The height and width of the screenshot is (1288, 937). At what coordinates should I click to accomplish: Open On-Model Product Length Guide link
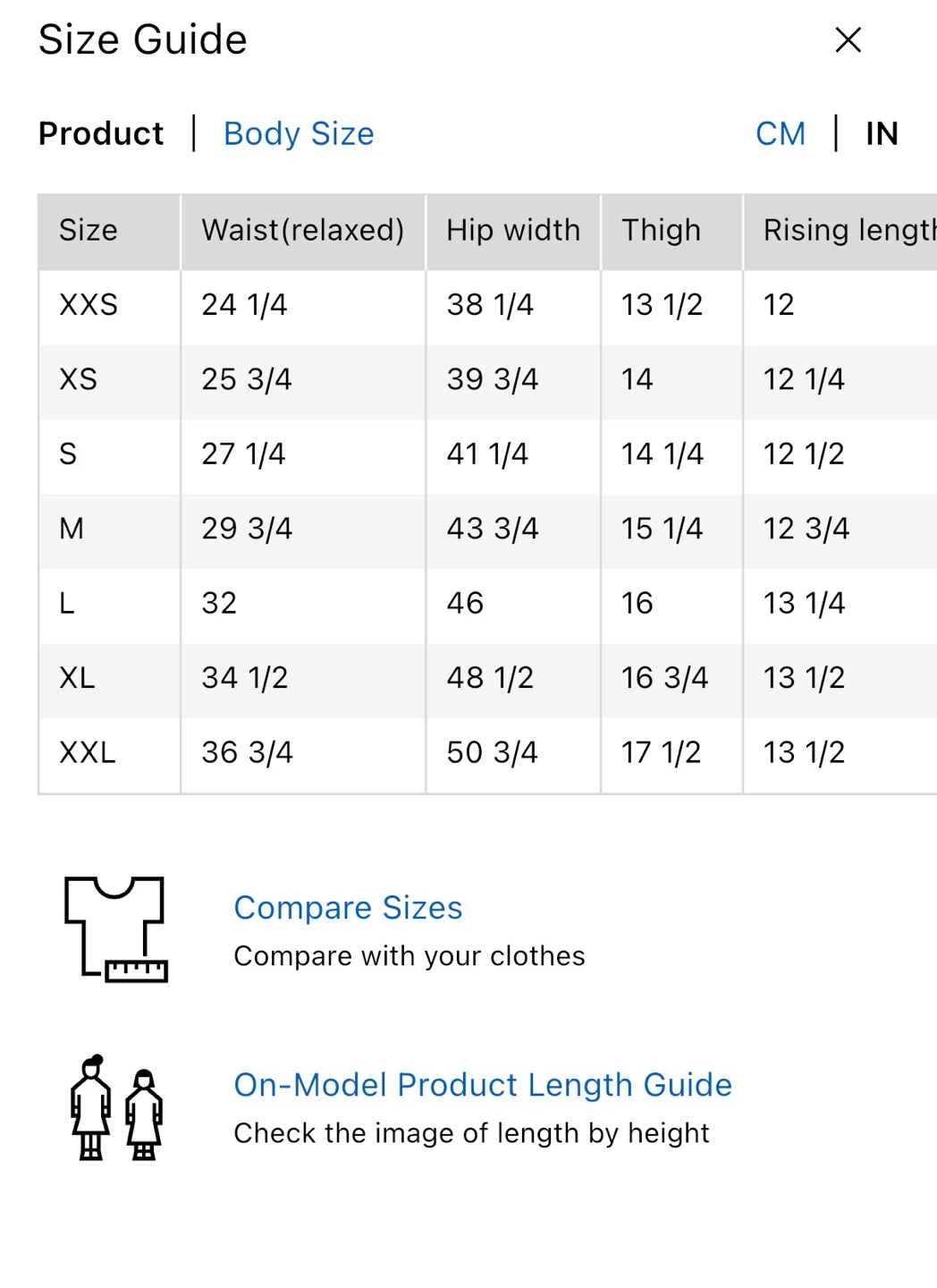click(483, 1084)
